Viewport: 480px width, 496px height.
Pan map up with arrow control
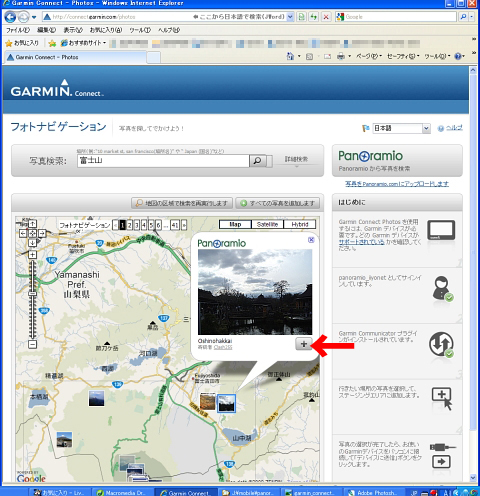[32, 224]
